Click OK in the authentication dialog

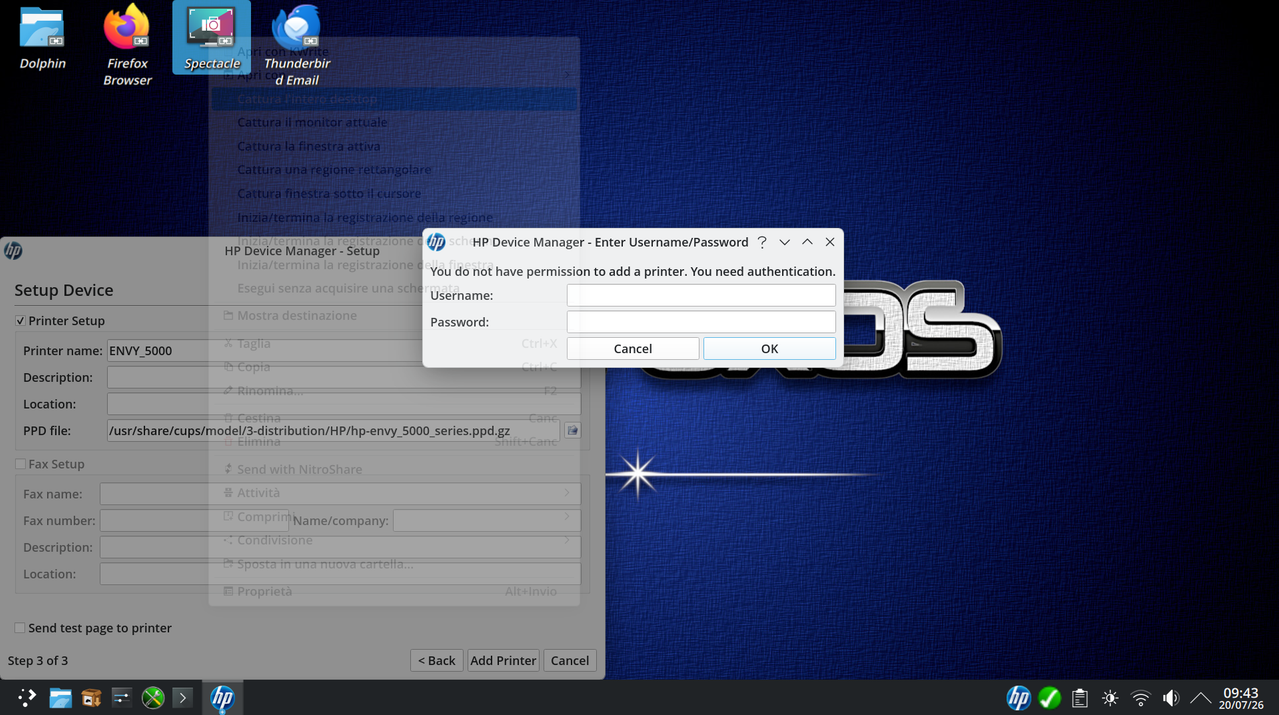tap(769, 349)
